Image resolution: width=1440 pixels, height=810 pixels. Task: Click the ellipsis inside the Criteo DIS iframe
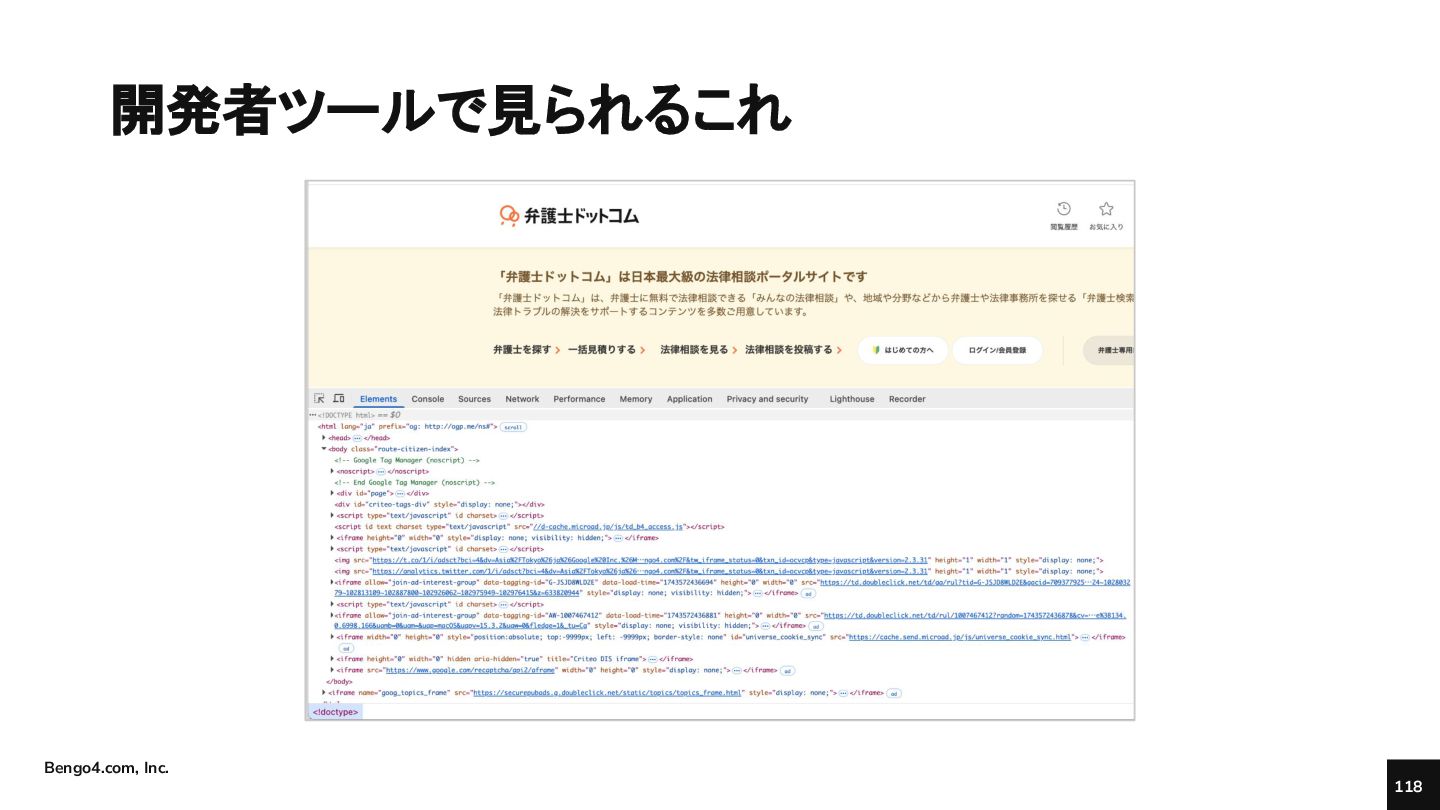[652, 659]
